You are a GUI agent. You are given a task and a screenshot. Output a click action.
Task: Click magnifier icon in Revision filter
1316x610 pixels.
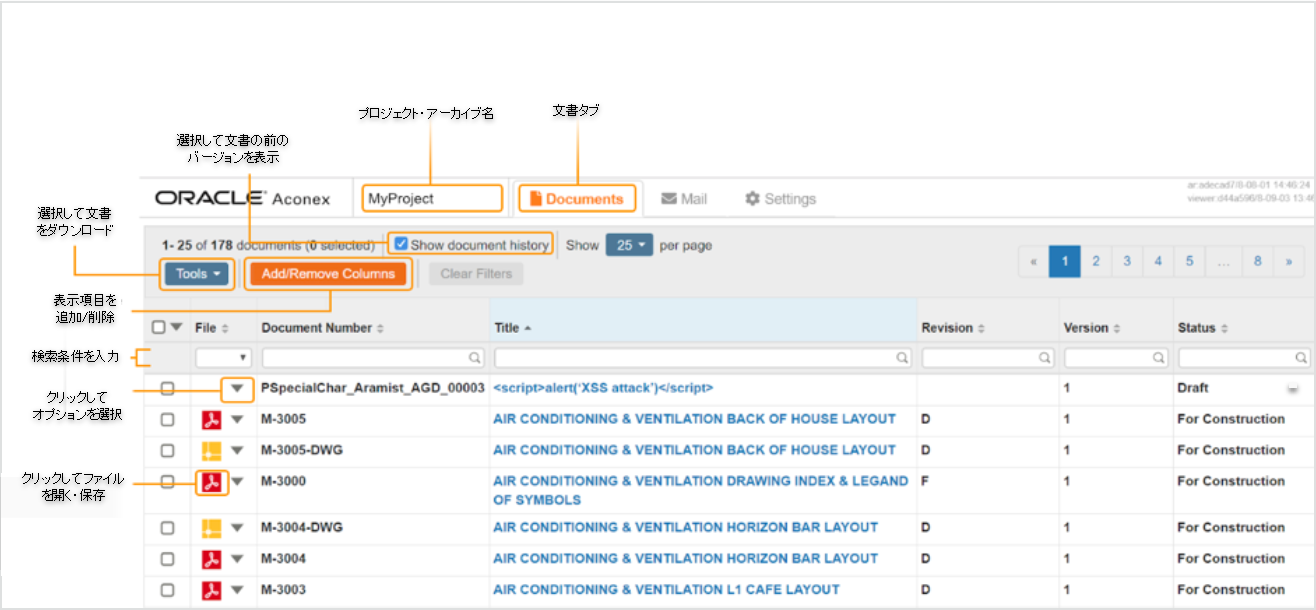[x=1045, y=357]
